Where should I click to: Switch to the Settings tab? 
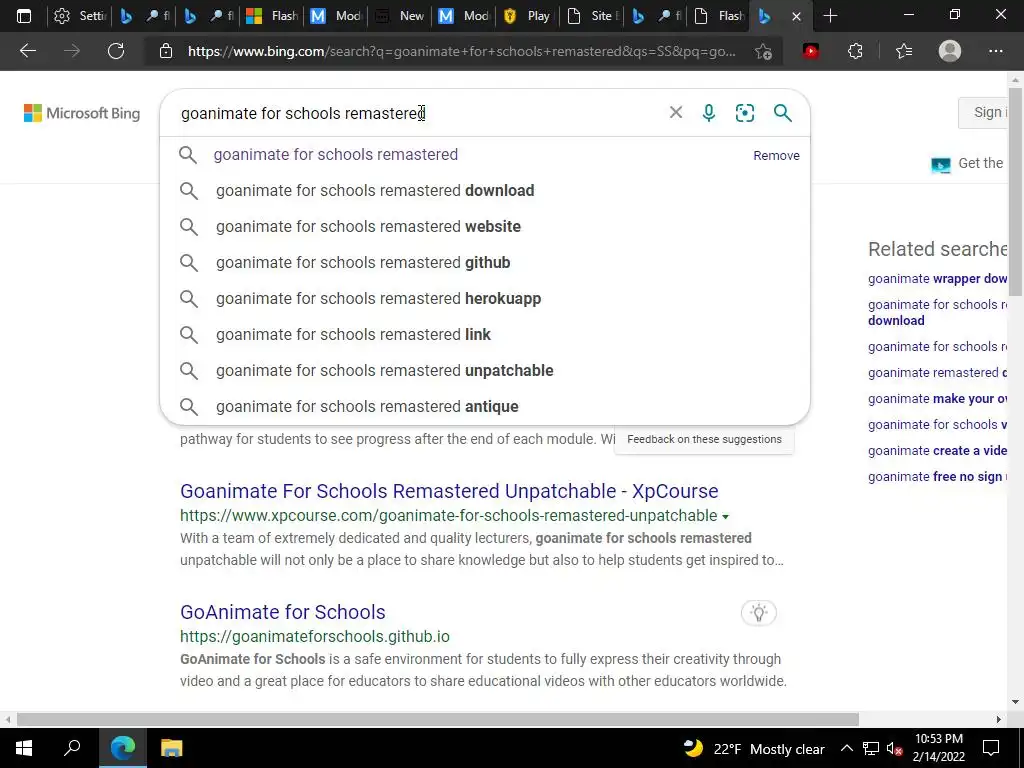(80, 16)
